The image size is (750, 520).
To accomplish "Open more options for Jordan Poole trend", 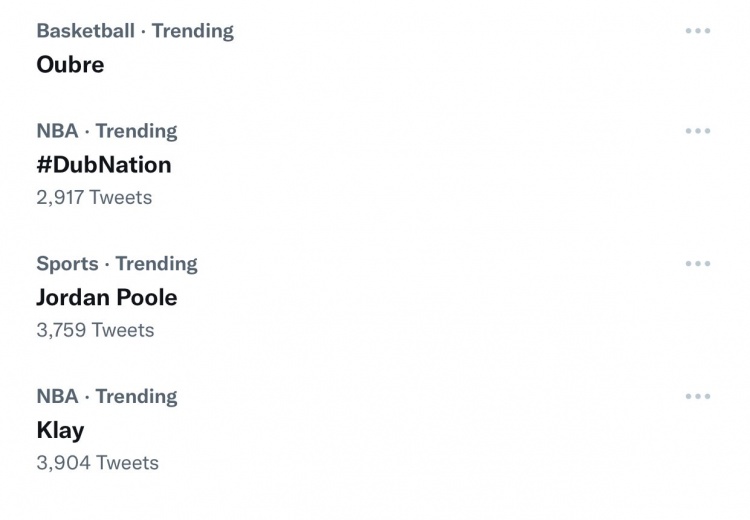I will [x=698, y=263].
